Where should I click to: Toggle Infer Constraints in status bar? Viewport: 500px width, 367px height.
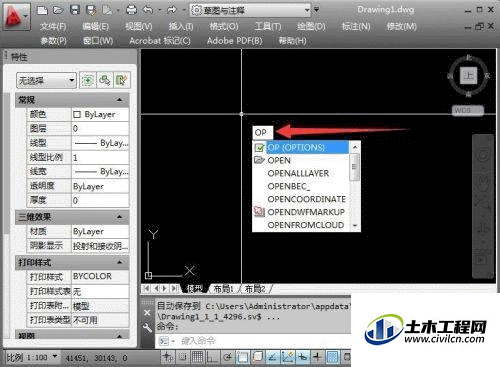coord(167,357)
